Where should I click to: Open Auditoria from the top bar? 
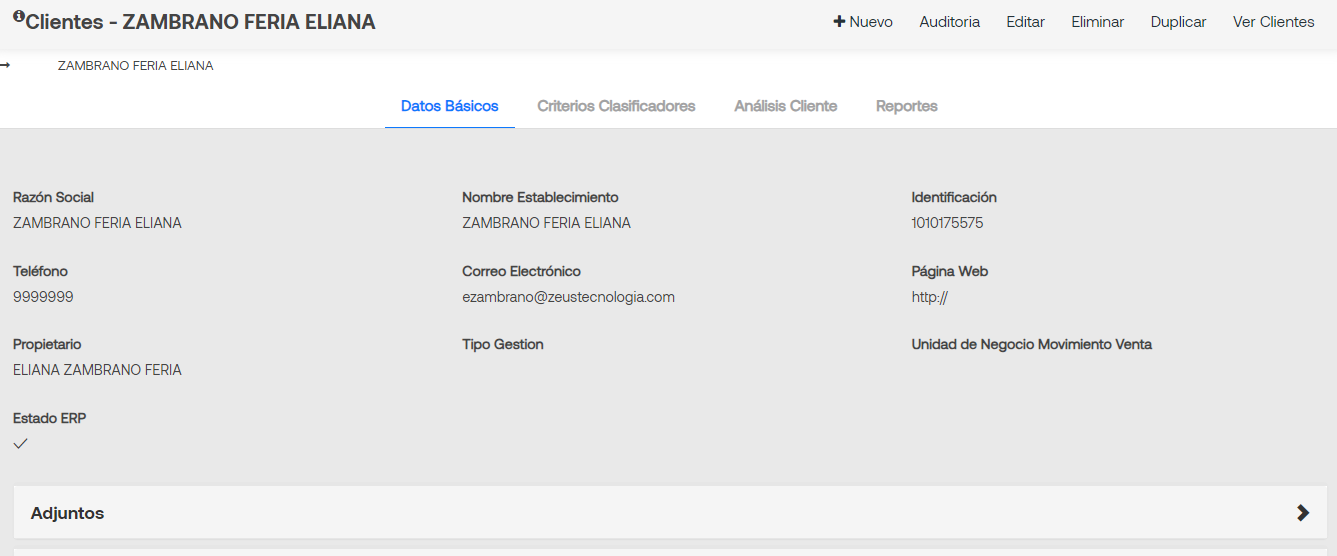950,22
